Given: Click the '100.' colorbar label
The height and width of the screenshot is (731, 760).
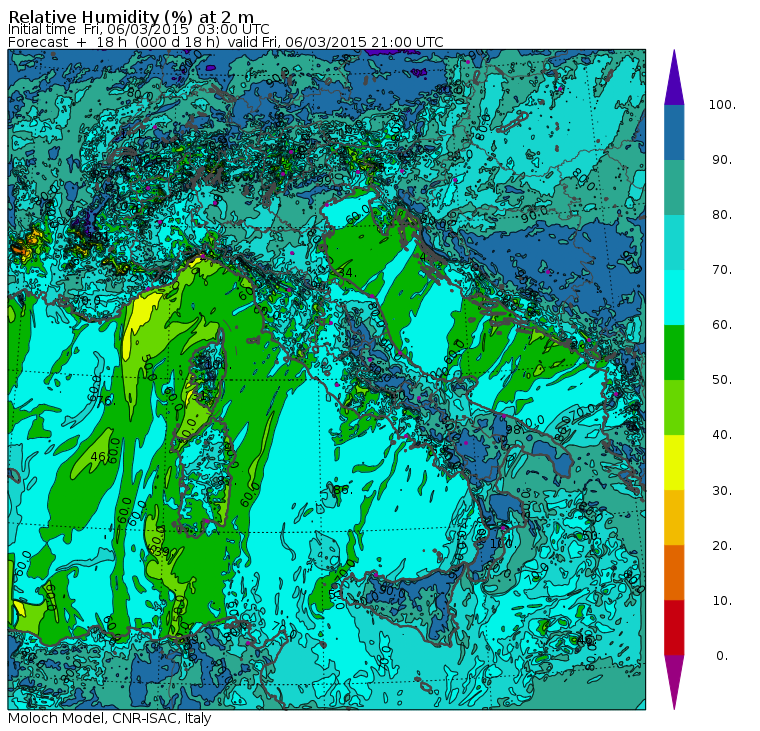Looking at the screenshot, I should pos(722,105).
